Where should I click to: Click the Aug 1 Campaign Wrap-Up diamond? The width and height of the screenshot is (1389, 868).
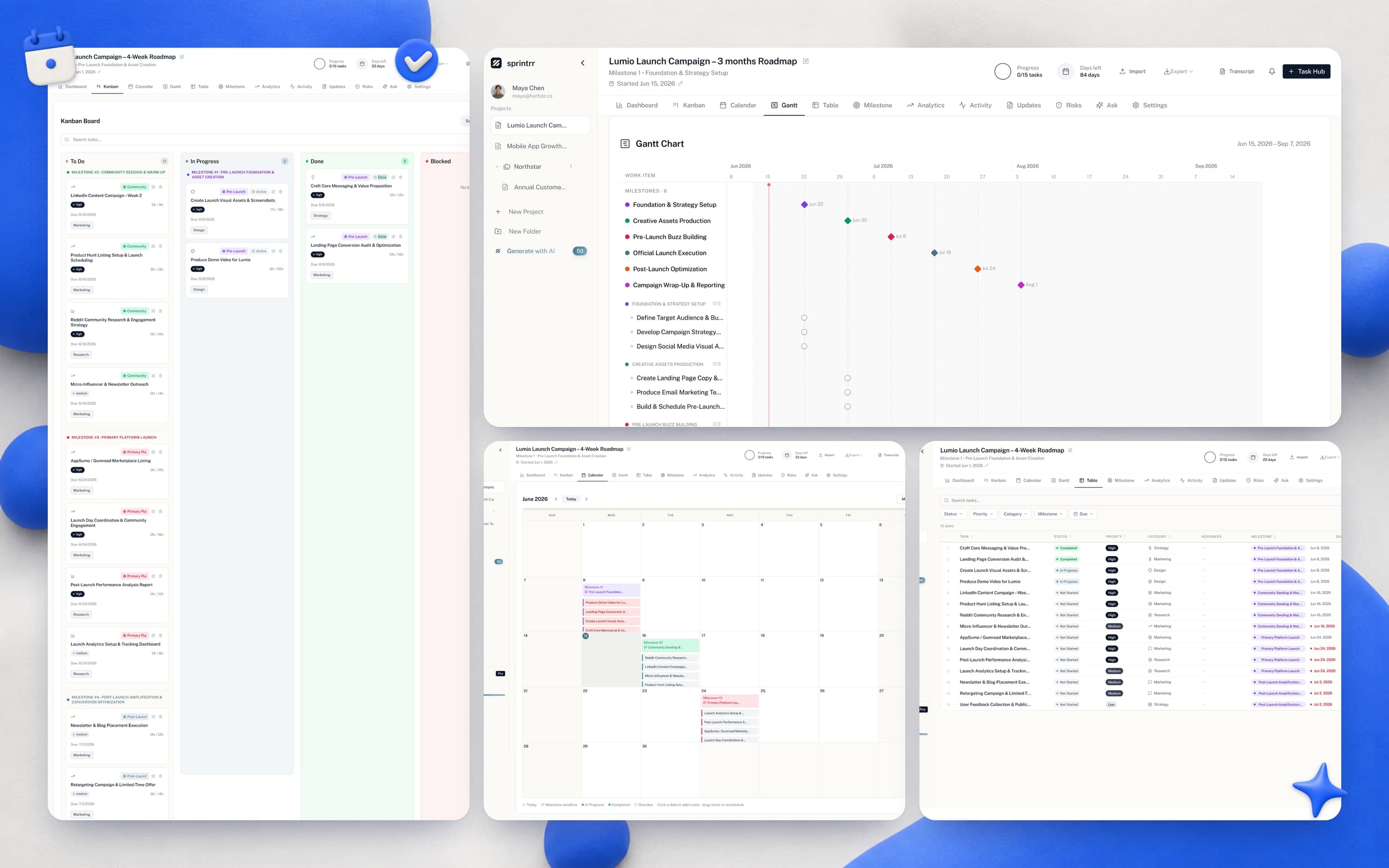pyautogui.click(x=1021, y=285)
